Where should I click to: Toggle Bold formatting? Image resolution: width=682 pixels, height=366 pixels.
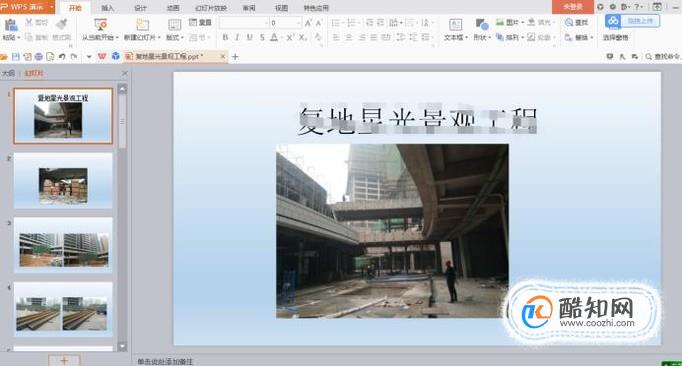[x=225, y=37]
